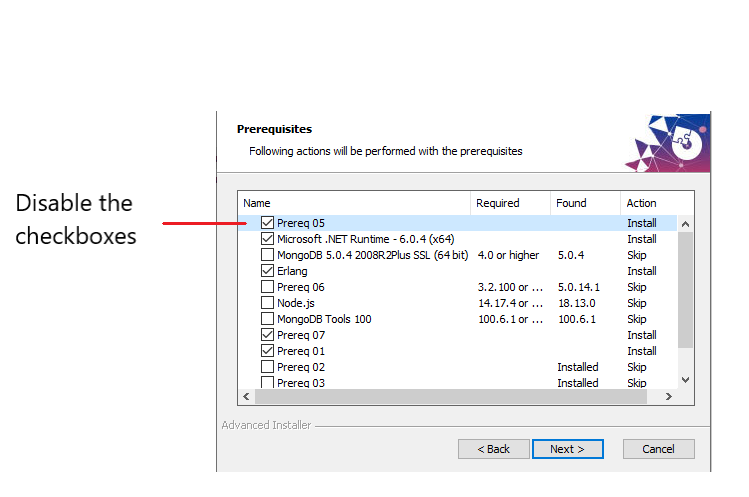Click the Next button

[567, 449]
